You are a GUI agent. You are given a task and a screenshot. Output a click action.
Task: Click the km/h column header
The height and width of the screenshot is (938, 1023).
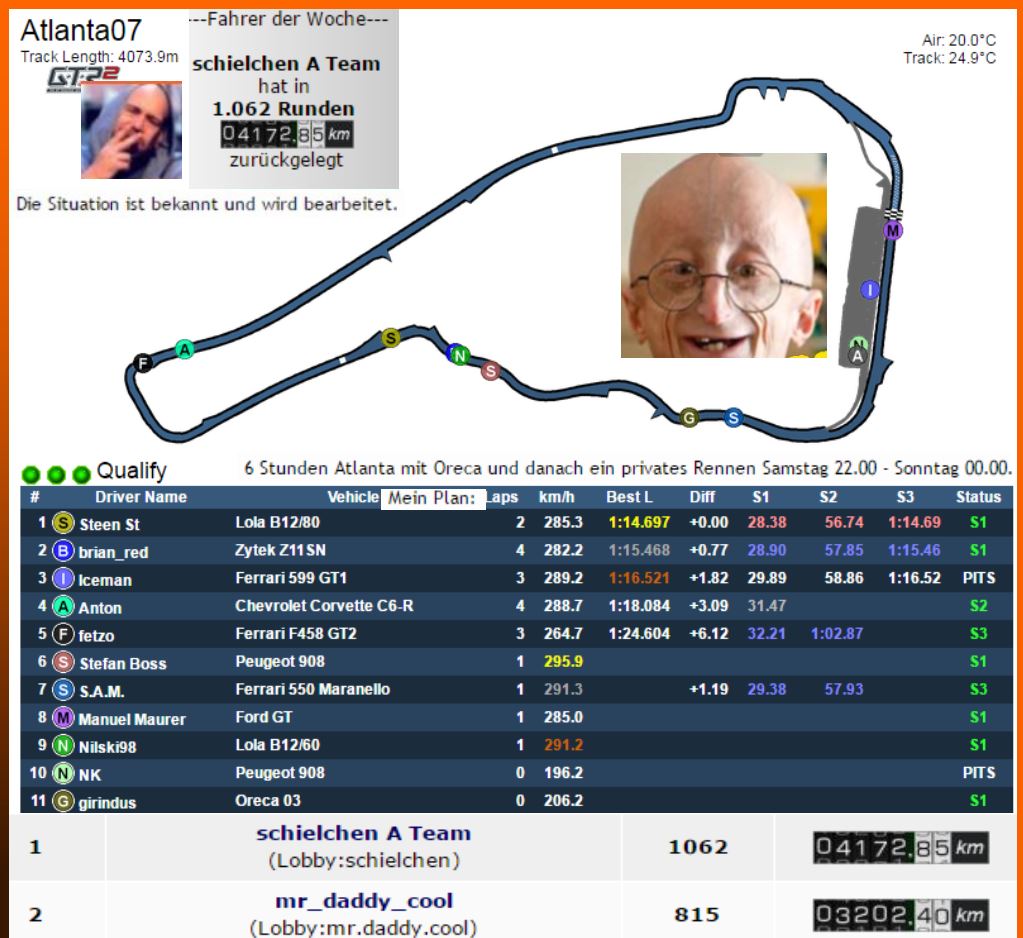558,497
